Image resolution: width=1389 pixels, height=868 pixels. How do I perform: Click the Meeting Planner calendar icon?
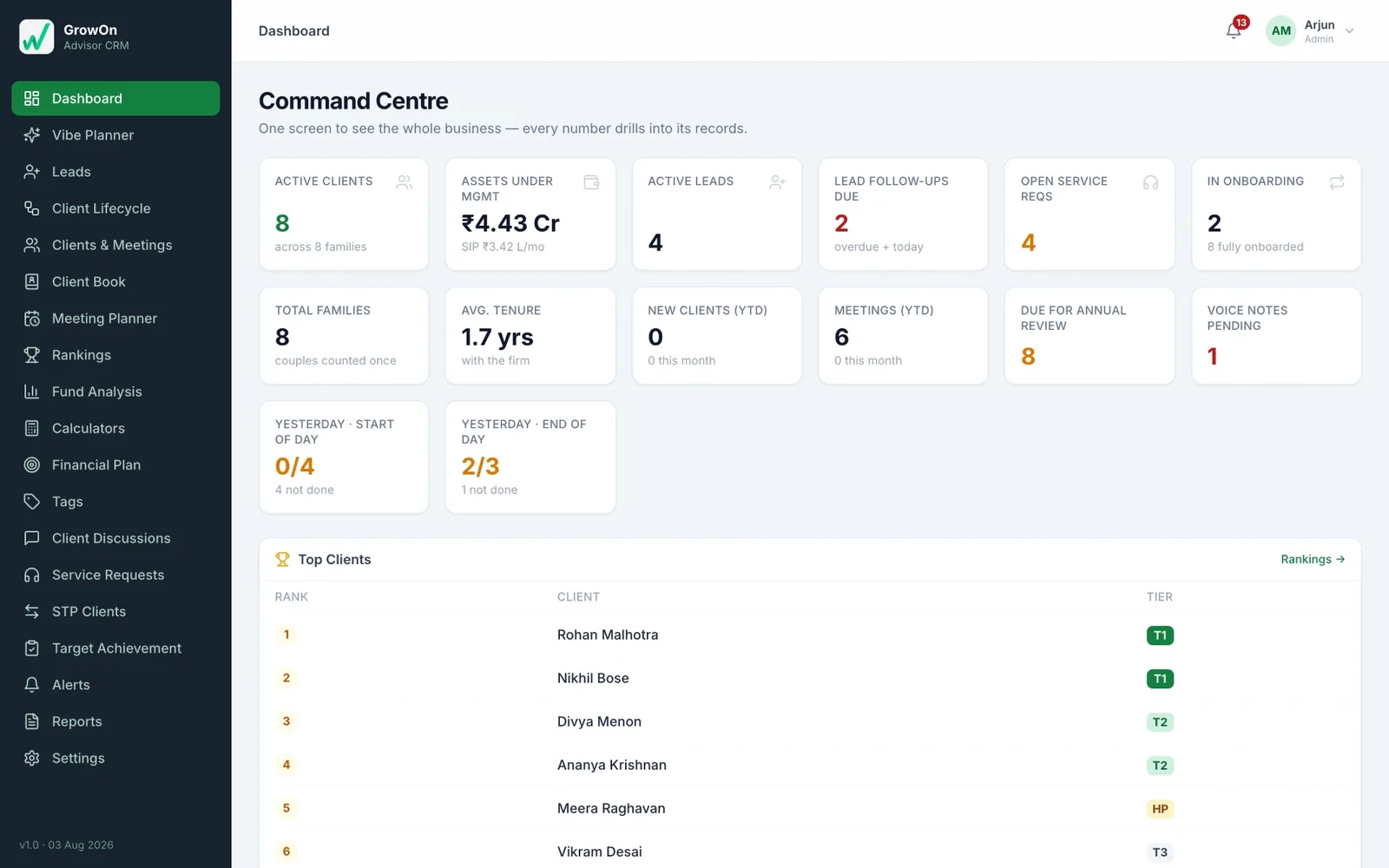[32, 319]
